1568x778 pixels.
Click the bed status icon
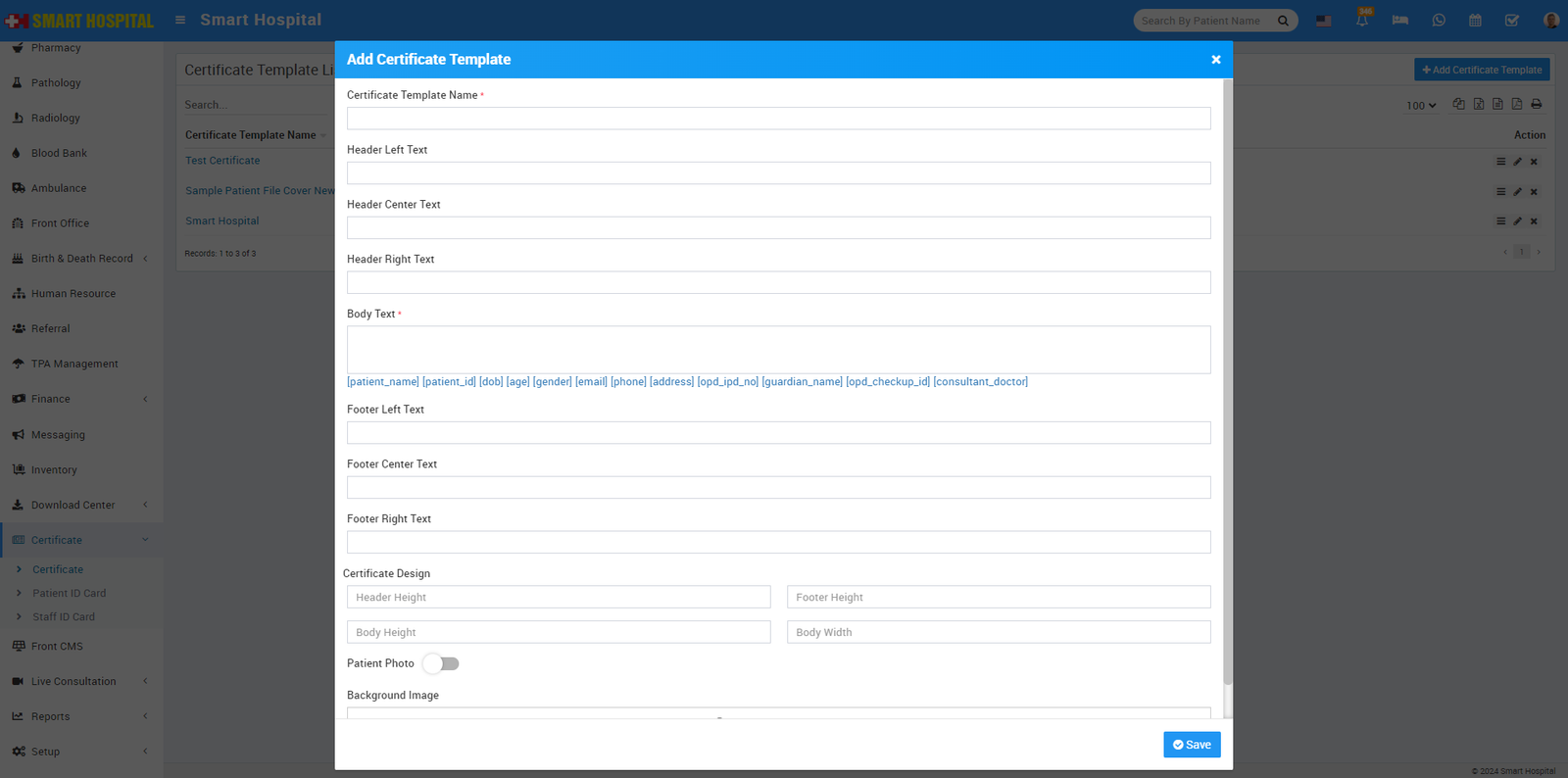click(x=1399, y=21)
